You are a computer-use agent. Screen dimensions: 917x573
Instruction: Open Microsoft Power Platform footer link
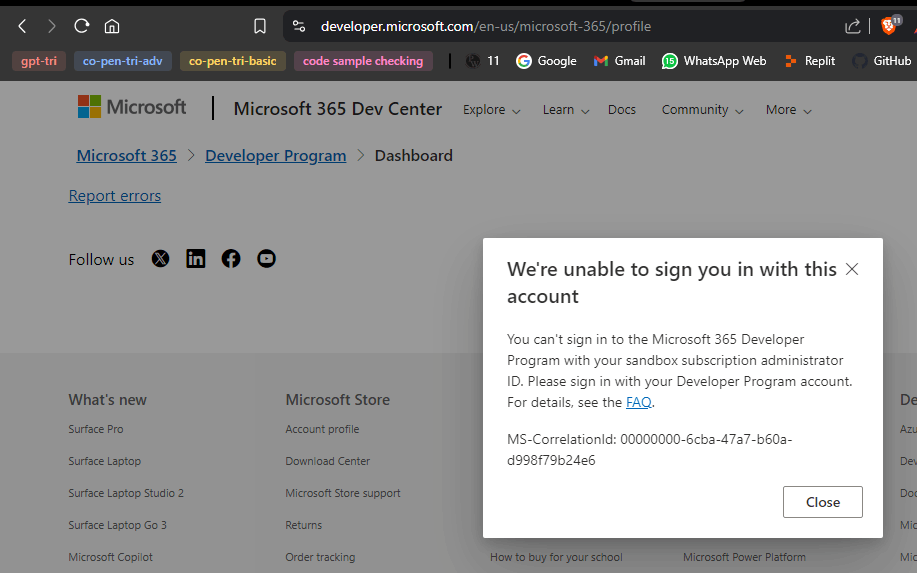[x=744, y=557]
